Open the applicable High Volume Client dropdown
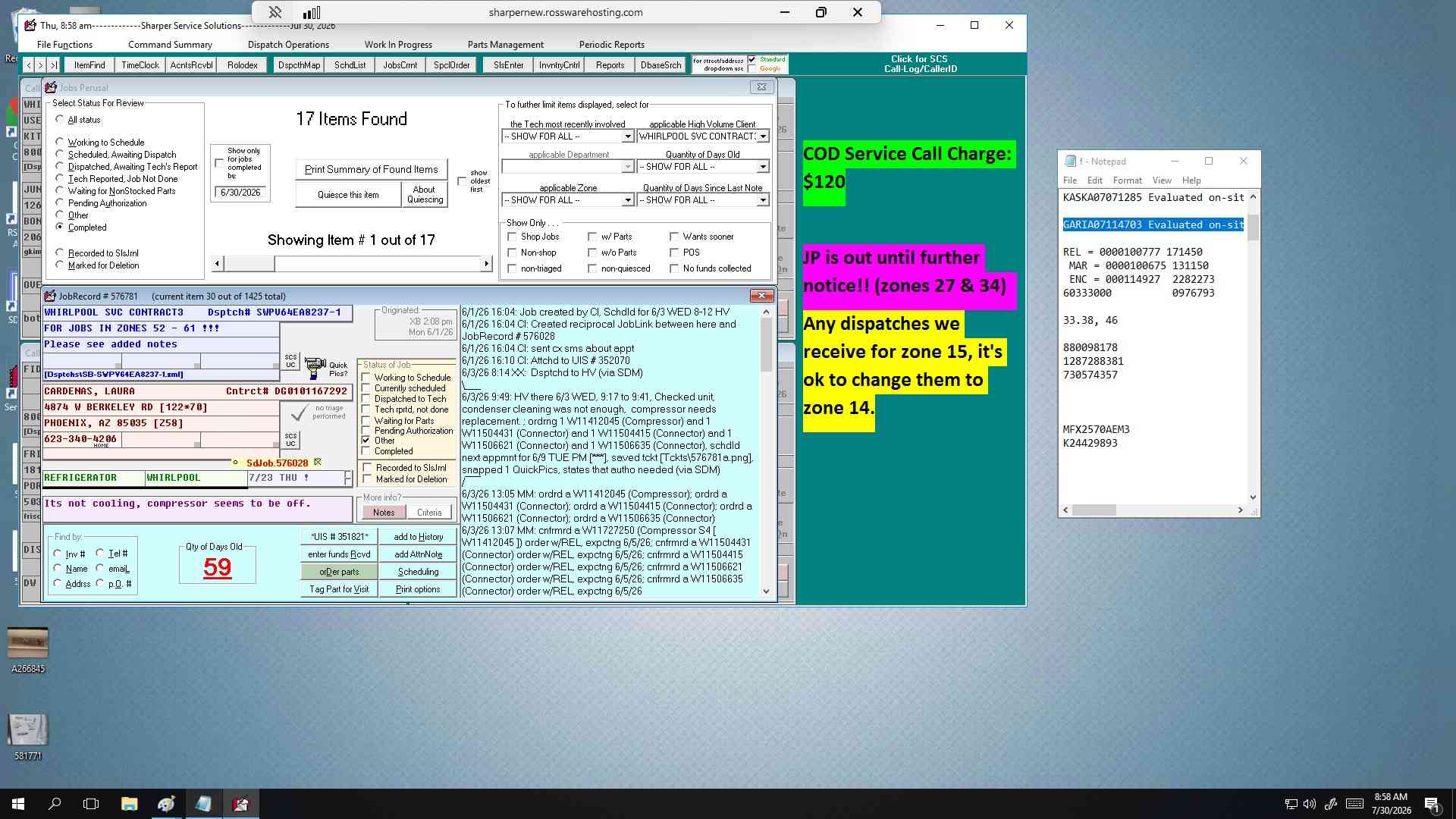This screenshot has height=819, width=1456. 763,136
